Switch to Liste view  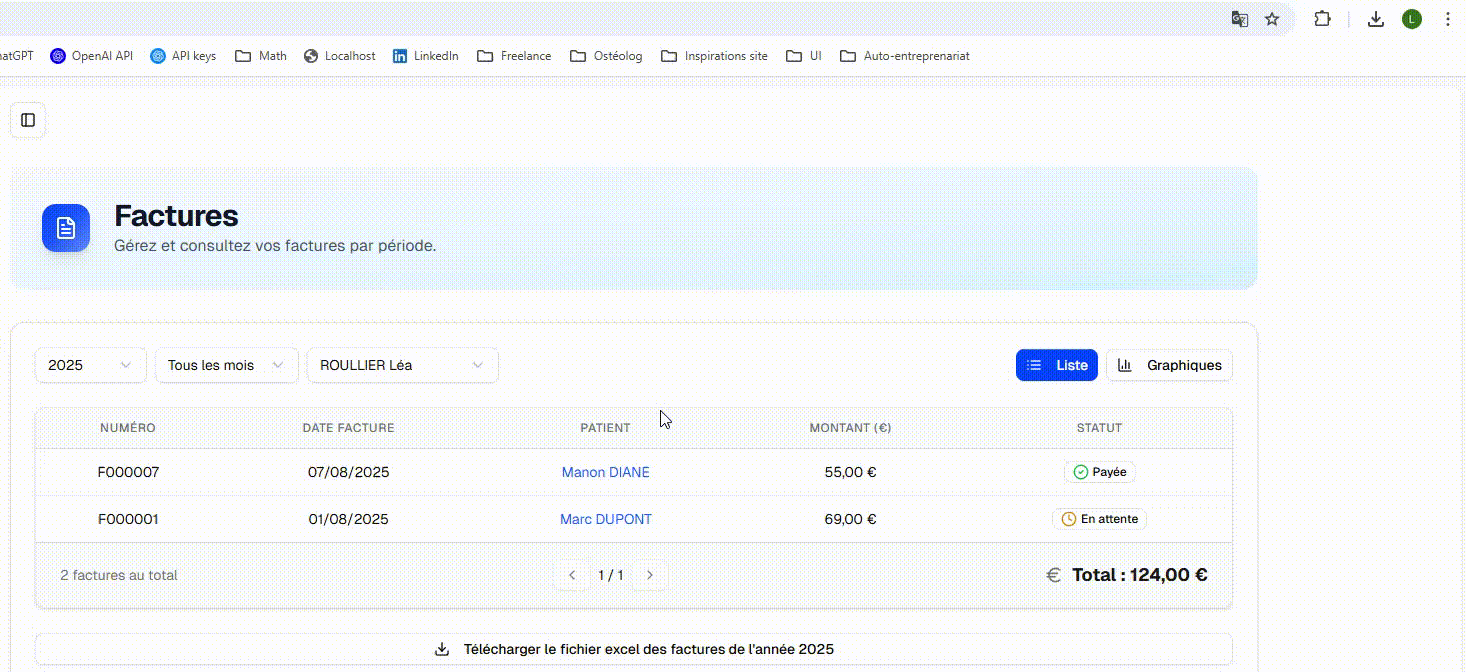point(1056,365)
